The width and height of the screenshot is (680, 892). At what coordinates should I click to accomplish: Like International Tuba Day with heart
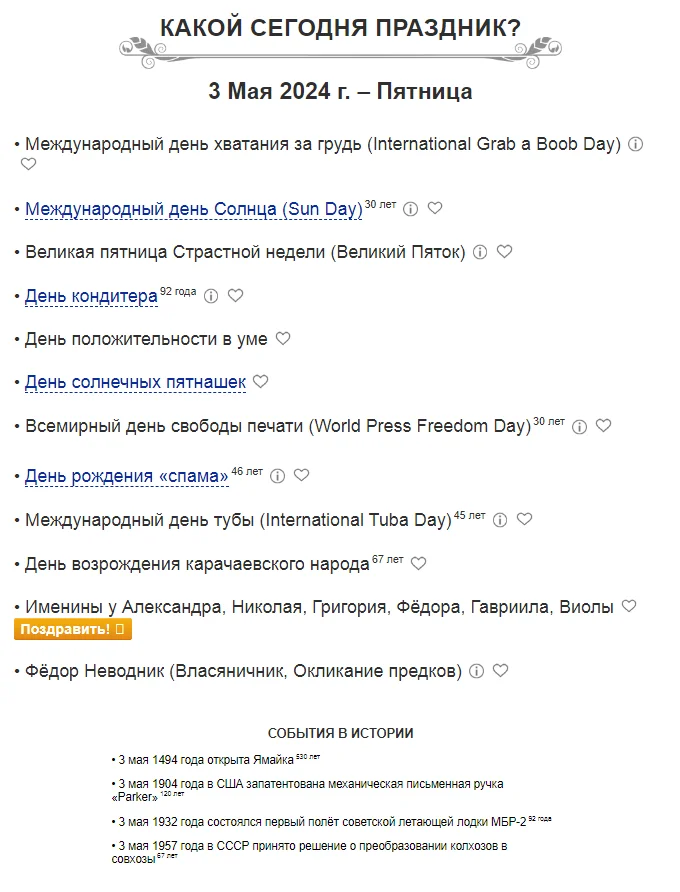coord(525,520)
